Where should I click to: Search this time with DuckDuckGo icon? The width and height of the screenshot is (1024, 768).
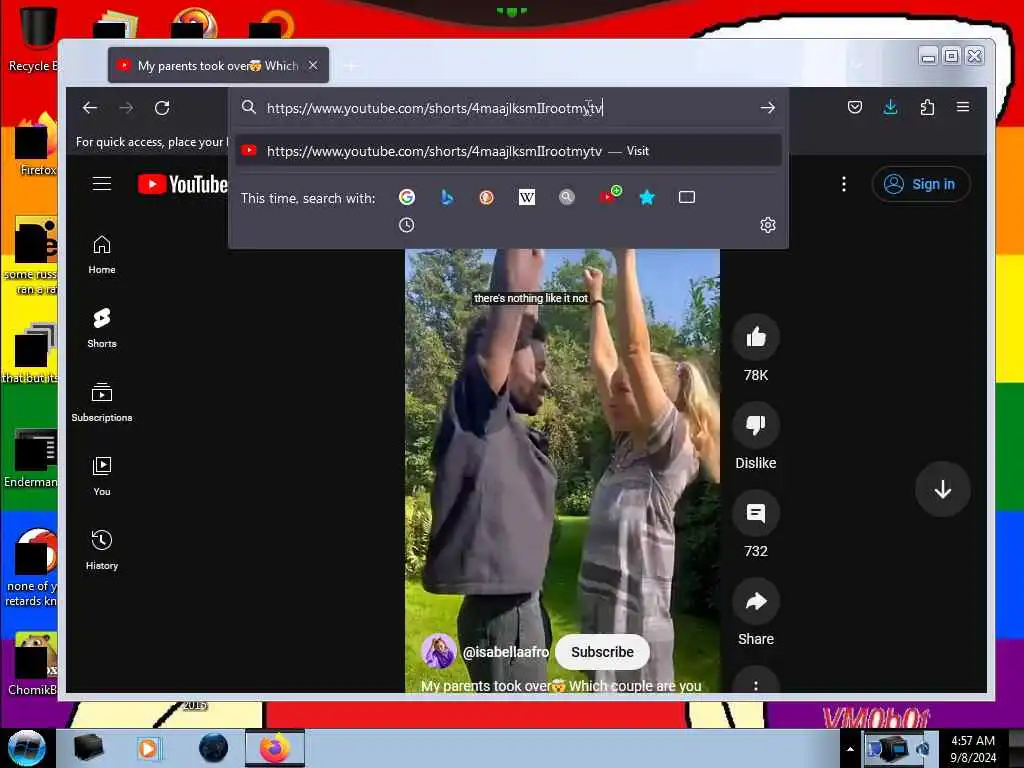coord(487,197)
